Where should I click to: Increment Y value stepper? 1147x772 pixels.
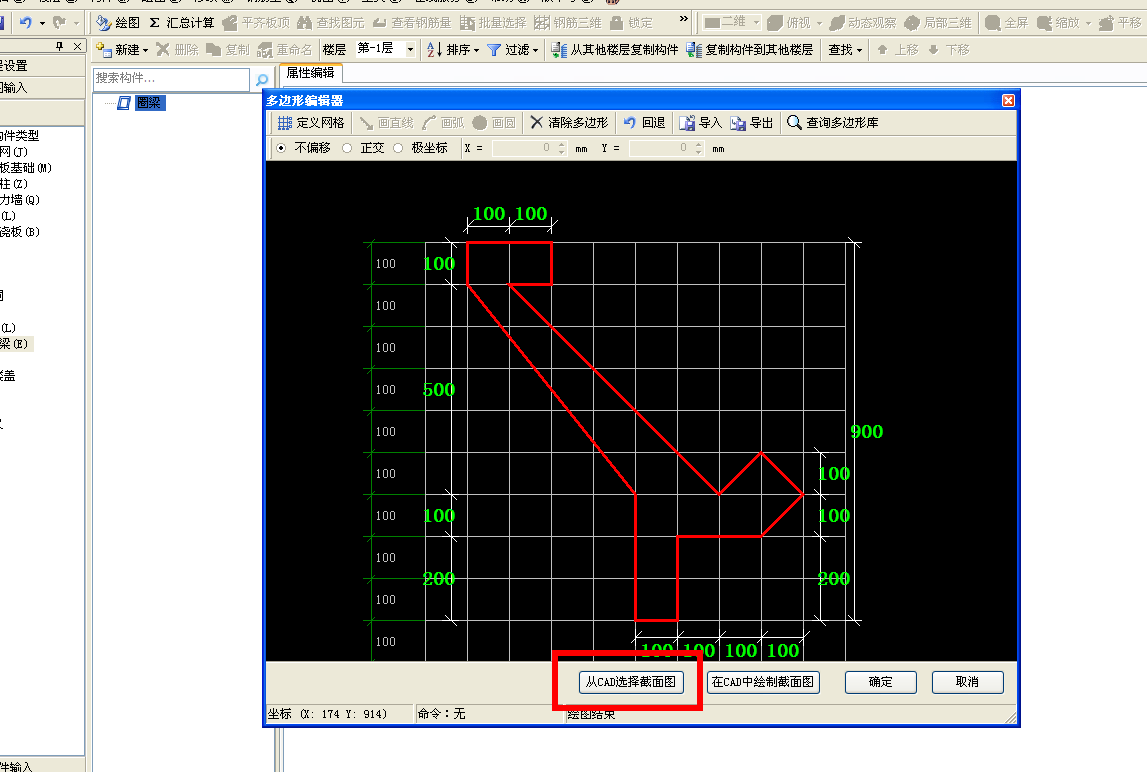pos(699,144)
